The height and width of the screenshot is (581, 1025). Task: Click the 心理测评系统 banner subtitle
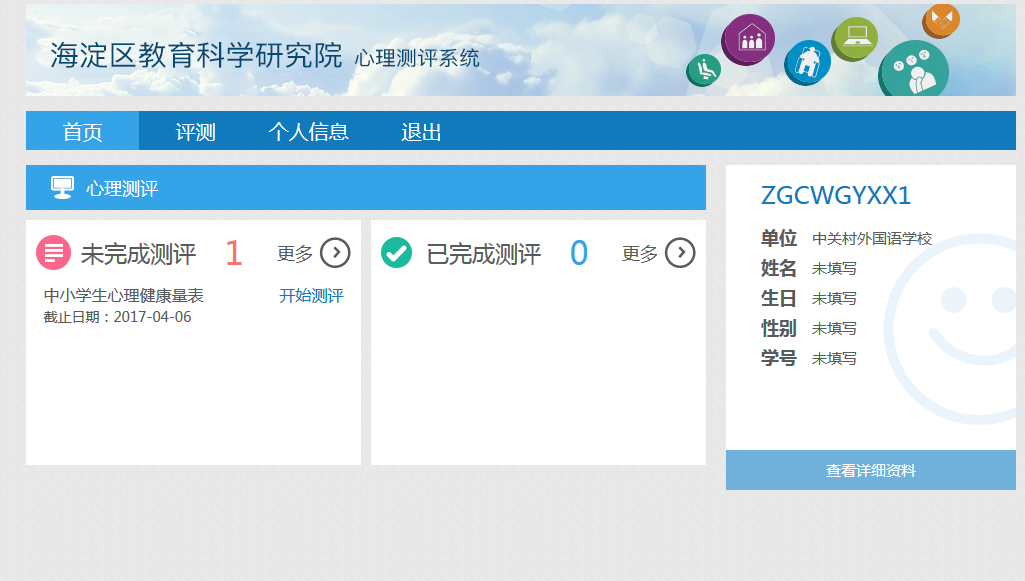coord(417,58)
